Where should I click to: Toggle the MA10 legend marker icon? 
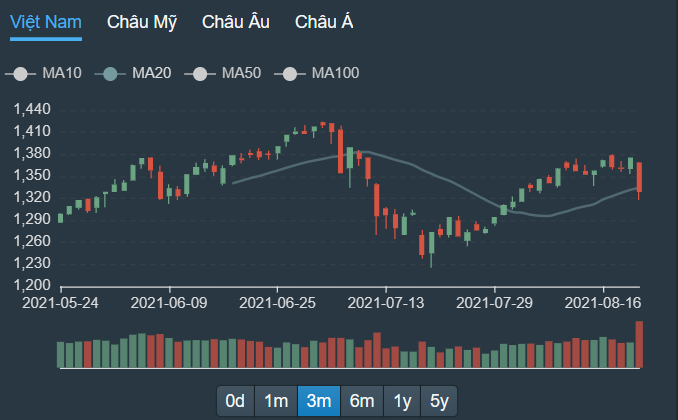(x=20, y=73)
